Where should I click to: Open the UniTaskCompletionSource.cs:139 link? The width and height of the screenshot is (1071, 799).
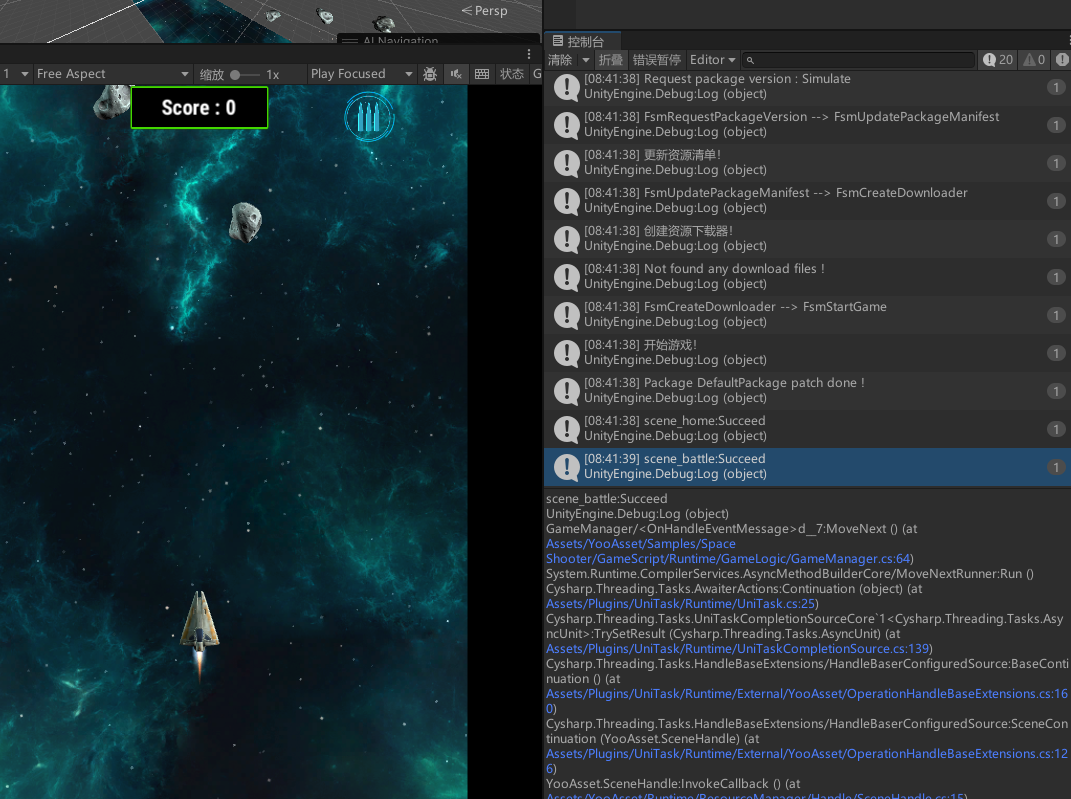[x=738, y=649]
